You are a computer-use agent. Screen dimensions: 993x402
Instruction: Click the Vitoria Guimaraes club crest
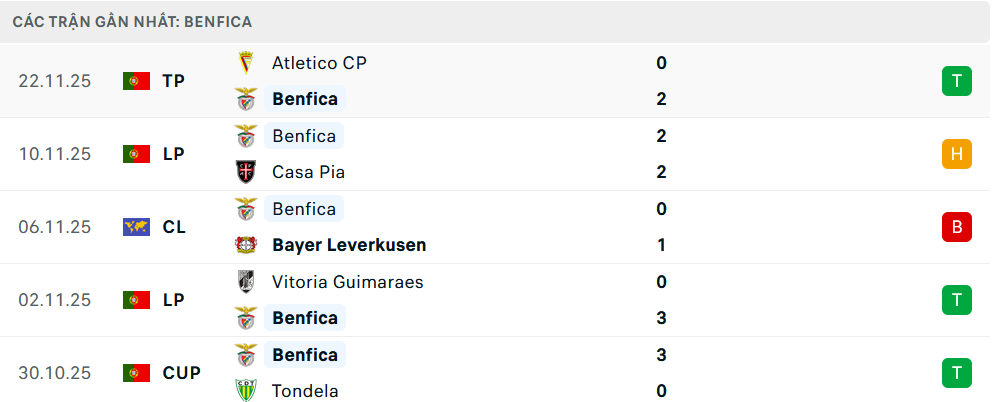[245, 282]
